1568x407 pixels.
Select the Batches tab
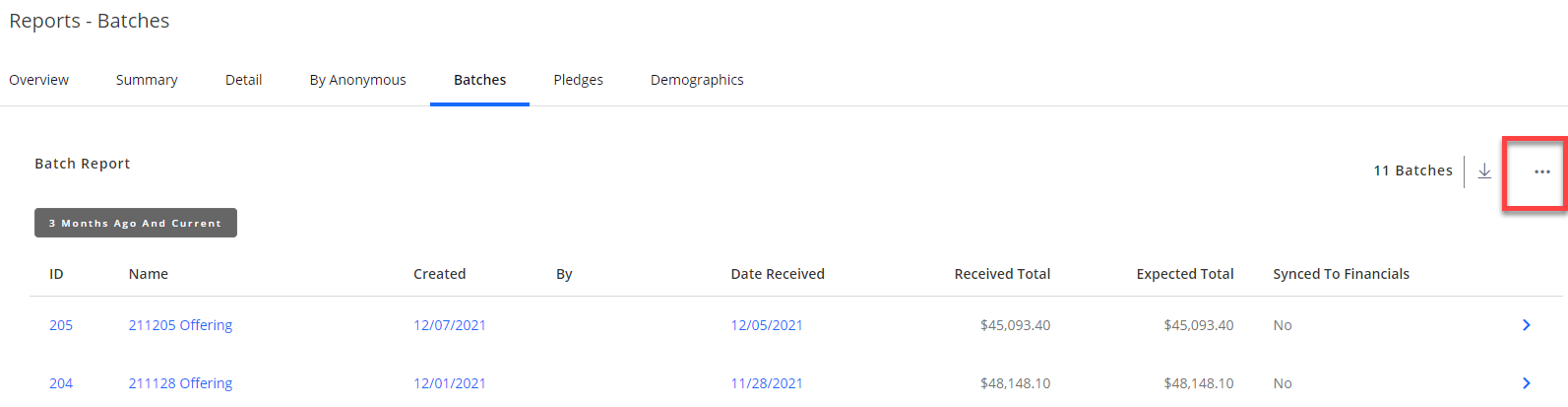coord(479,80)
